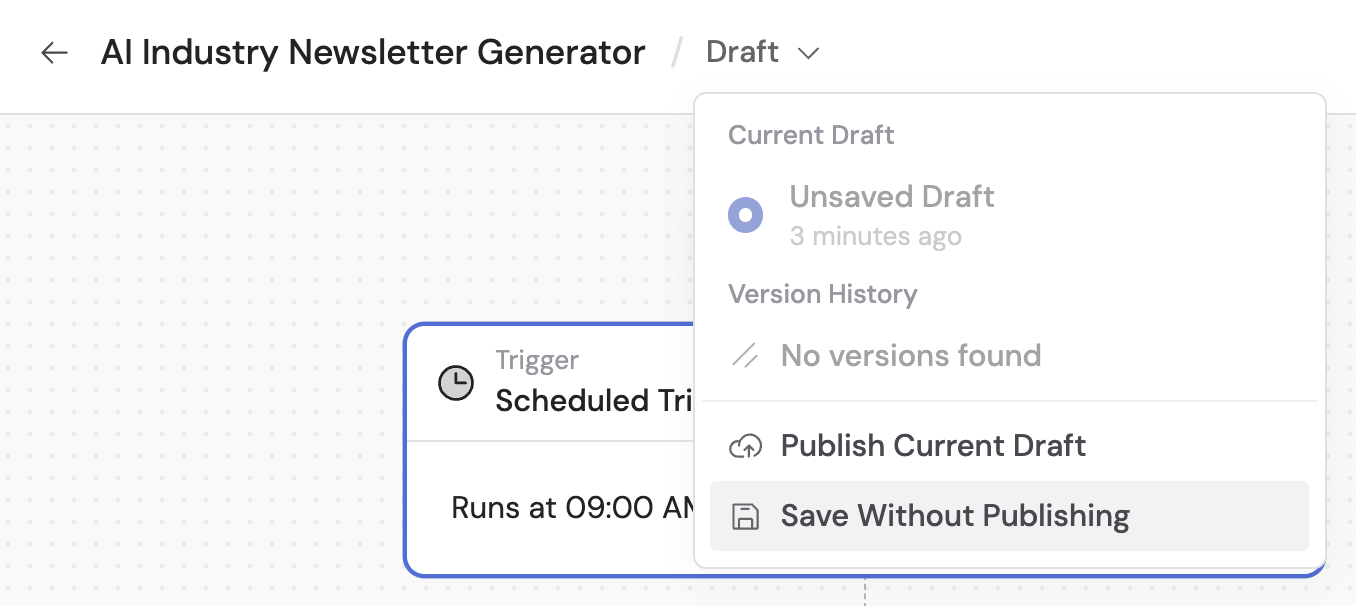Click the 3 minutes ago timestamp
Viewport: 1356px width, 606px height.
point(876,236)
